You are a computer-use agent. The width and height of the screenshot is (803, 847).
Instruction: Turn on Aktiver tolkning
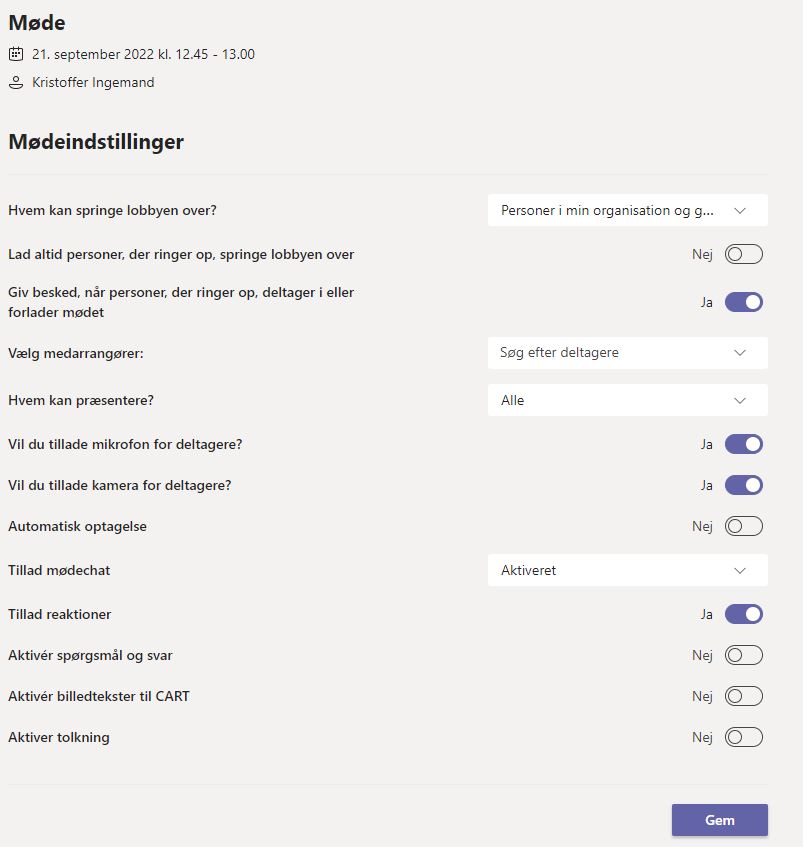pos(742,737)
